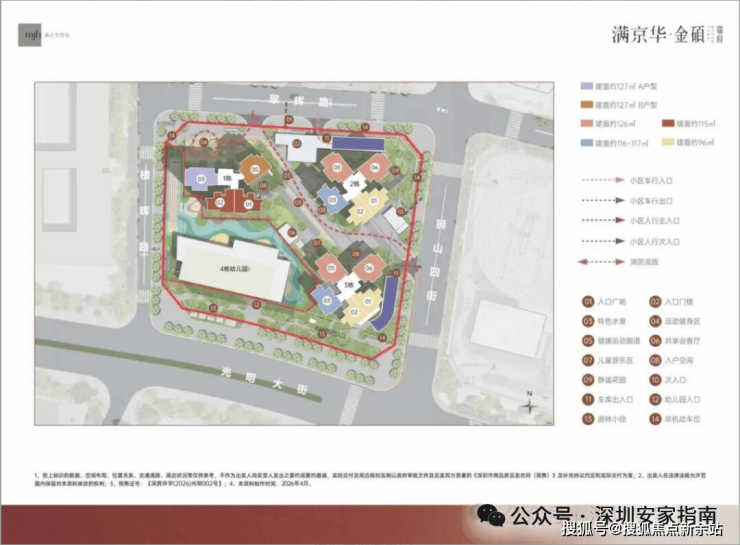
Task: Click legend marker 02 入口门楼
Action: (656, 302)
